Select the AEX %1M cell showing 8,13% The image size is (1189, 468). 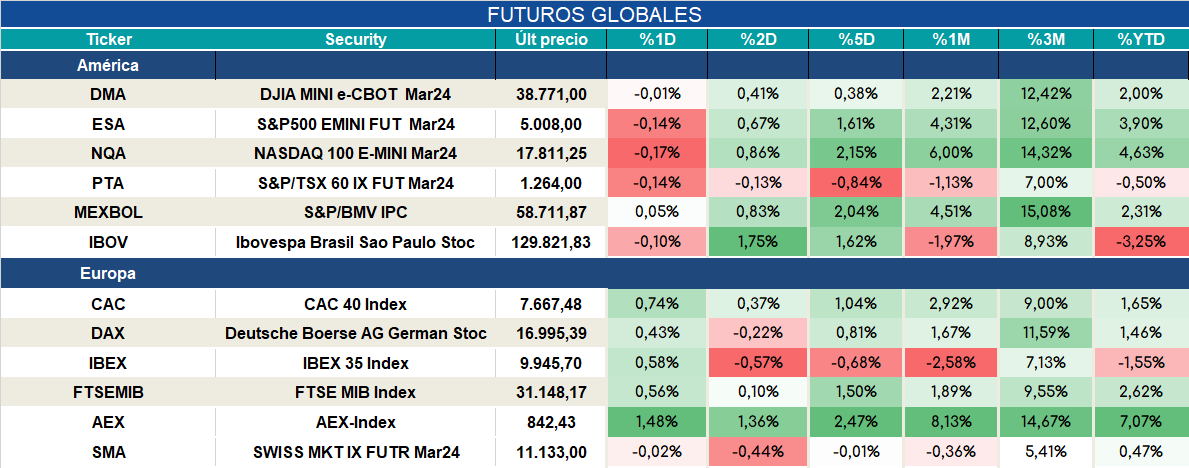pyautogui.click(x=951, y=423)
